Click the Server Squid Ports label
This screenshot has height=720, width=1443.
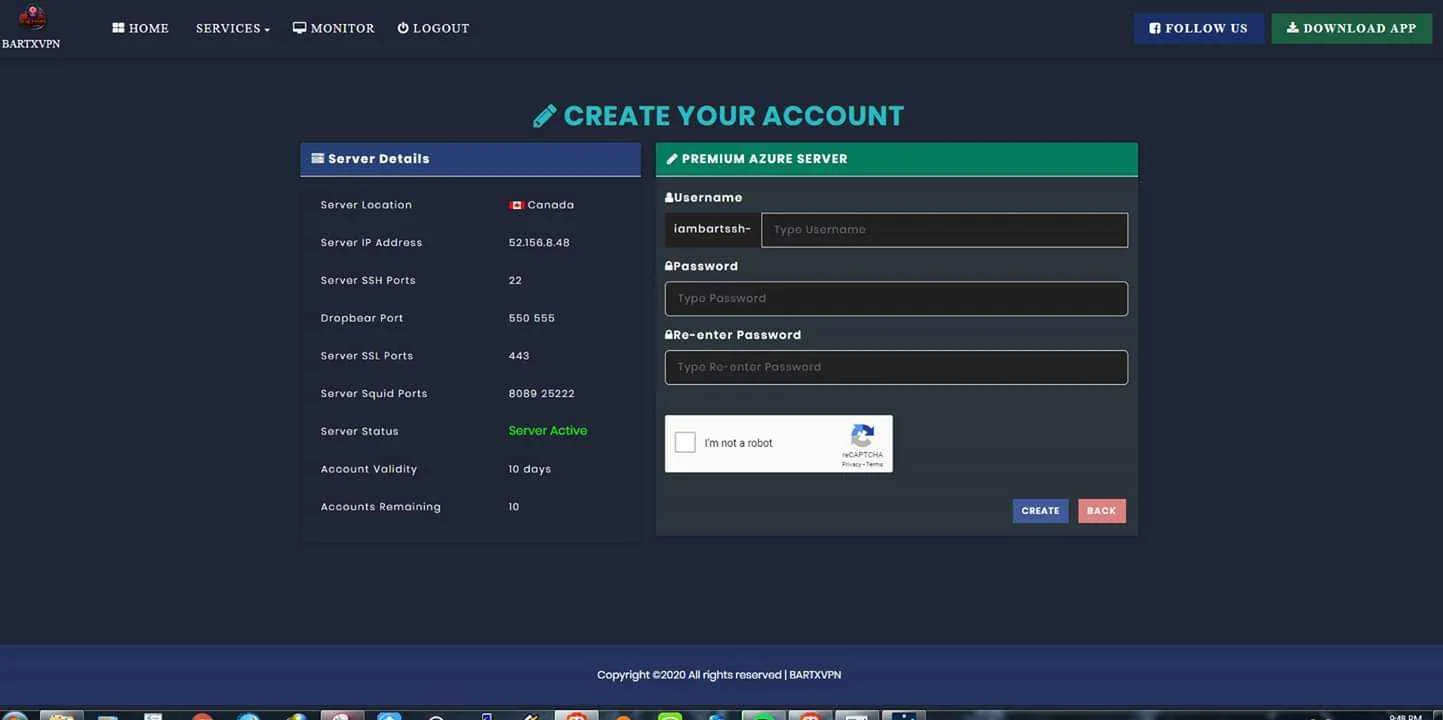tap(374, 394)
